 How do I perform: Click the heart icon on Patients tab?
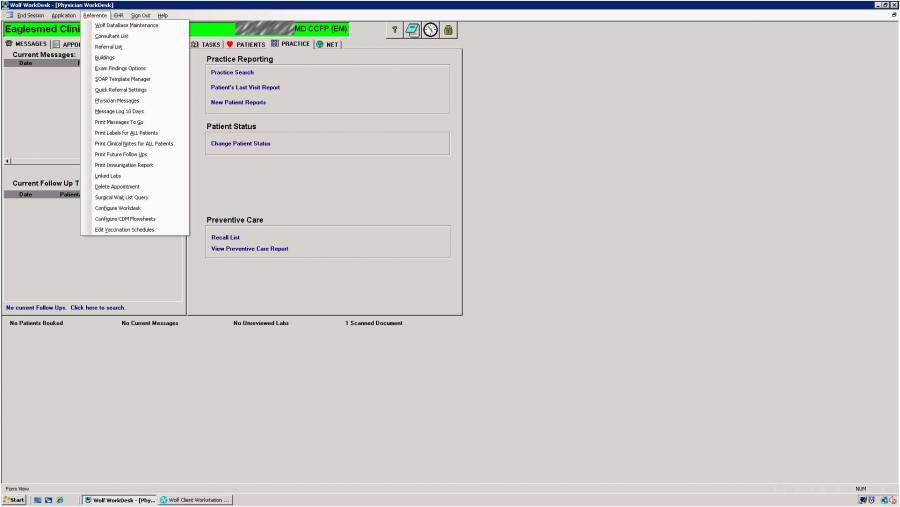click(x=229, y=44)
